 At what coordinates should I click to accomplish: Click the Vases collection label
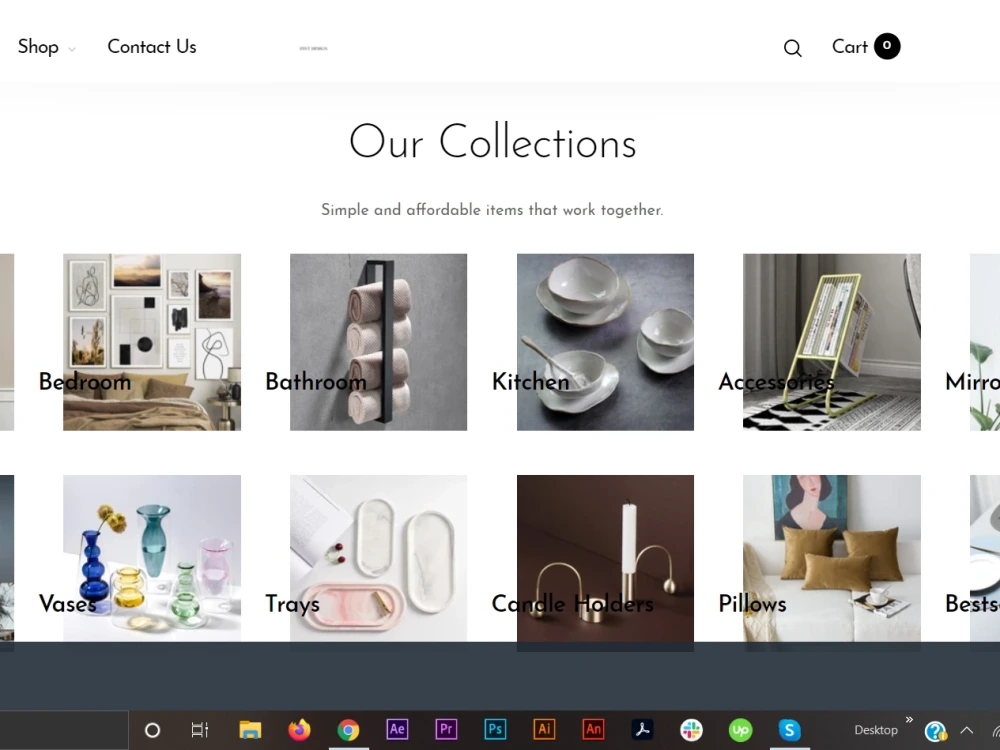[x=68, y=603]
